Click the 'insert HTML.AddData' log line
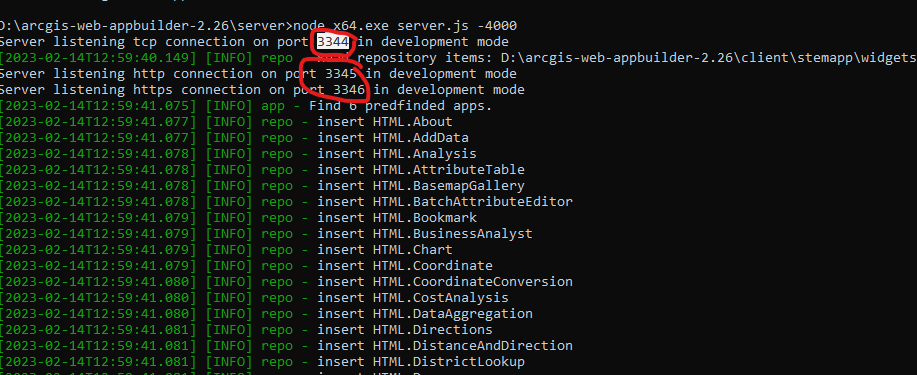 (x=393, y=138)
